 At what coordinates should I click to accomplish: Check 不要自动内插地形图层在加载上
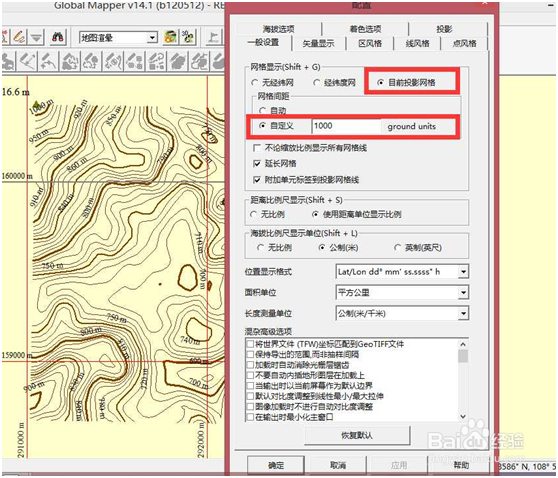(x=250, y=375)
